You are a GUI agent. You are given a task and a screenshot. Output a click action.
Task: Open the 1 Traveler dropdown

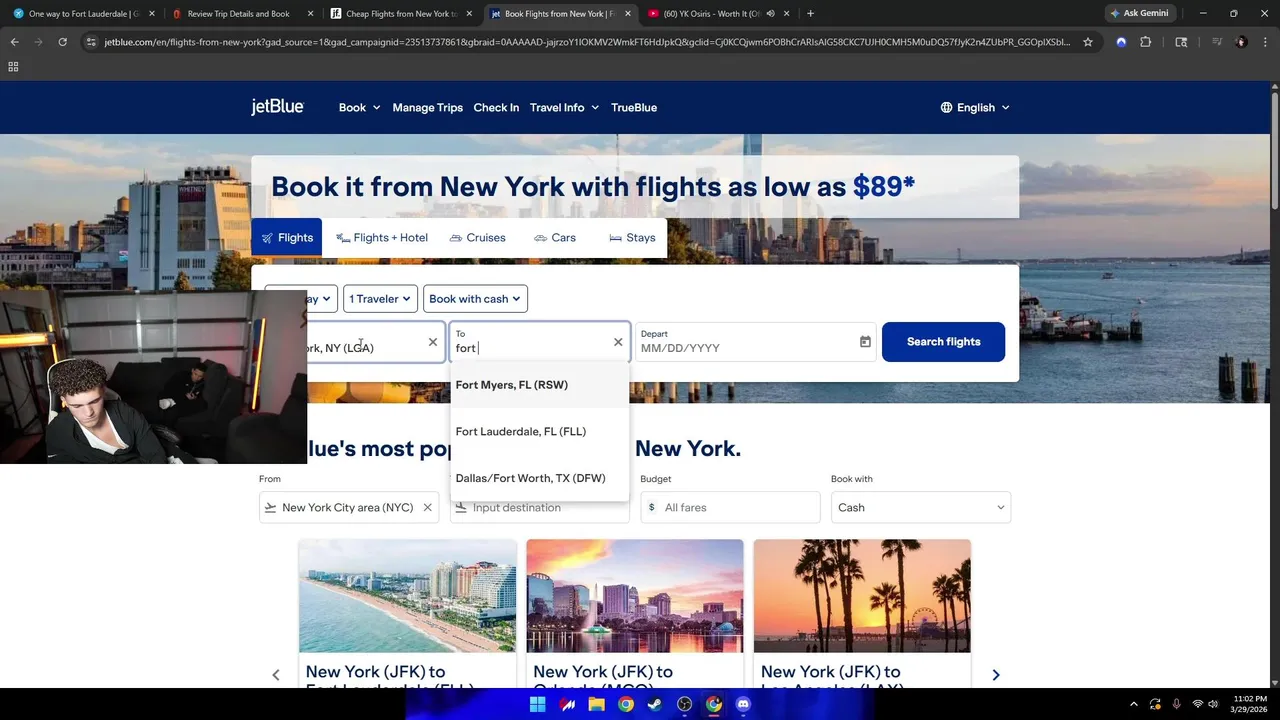[380, 299]
